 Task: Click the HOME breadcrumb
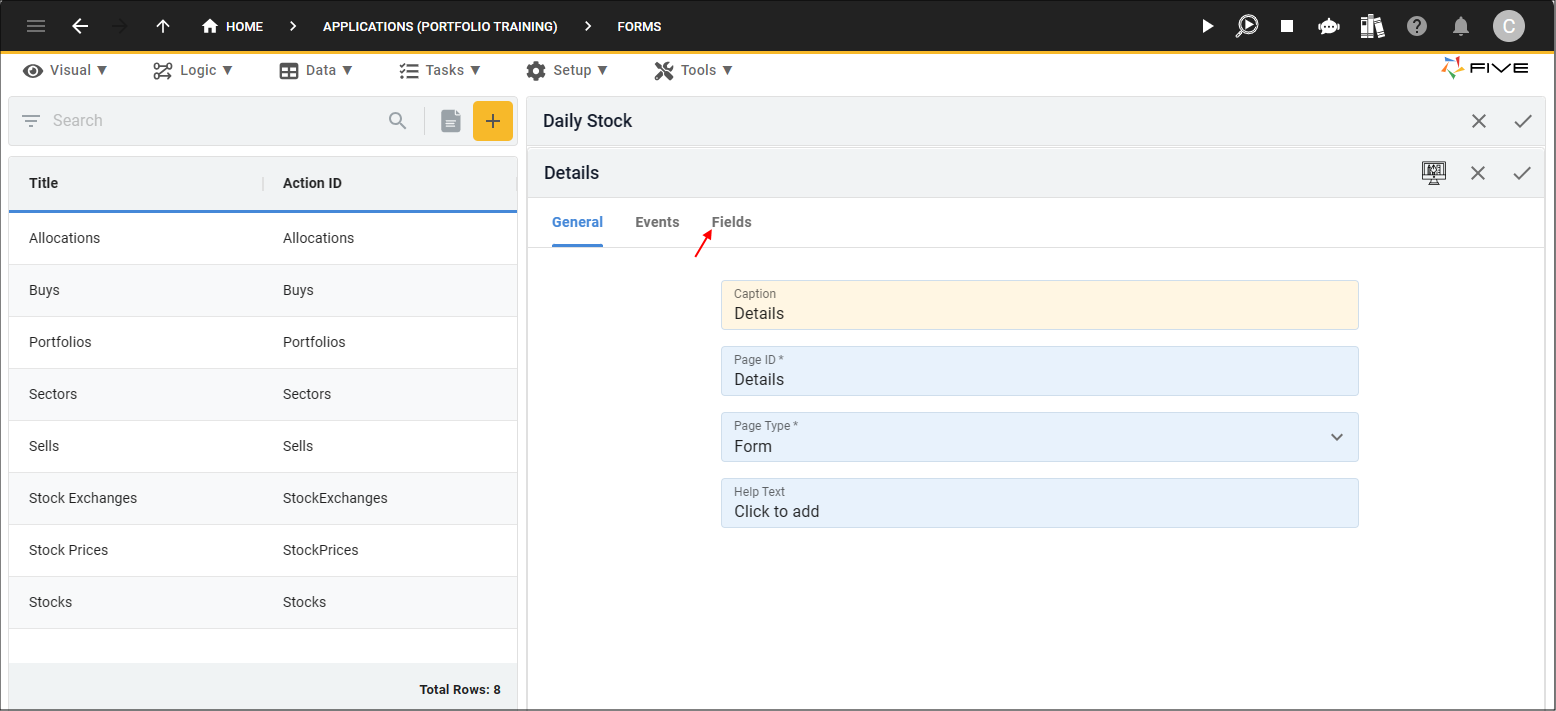point(233,26)
